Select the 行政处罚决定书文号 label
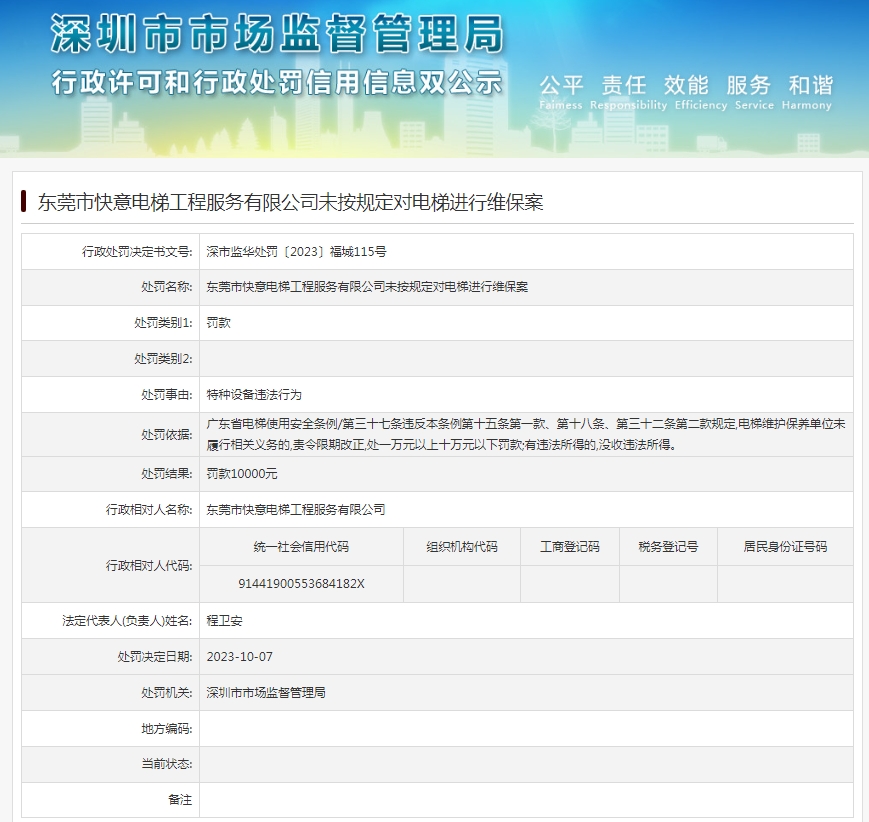869x822 pixels. [137, 252]
